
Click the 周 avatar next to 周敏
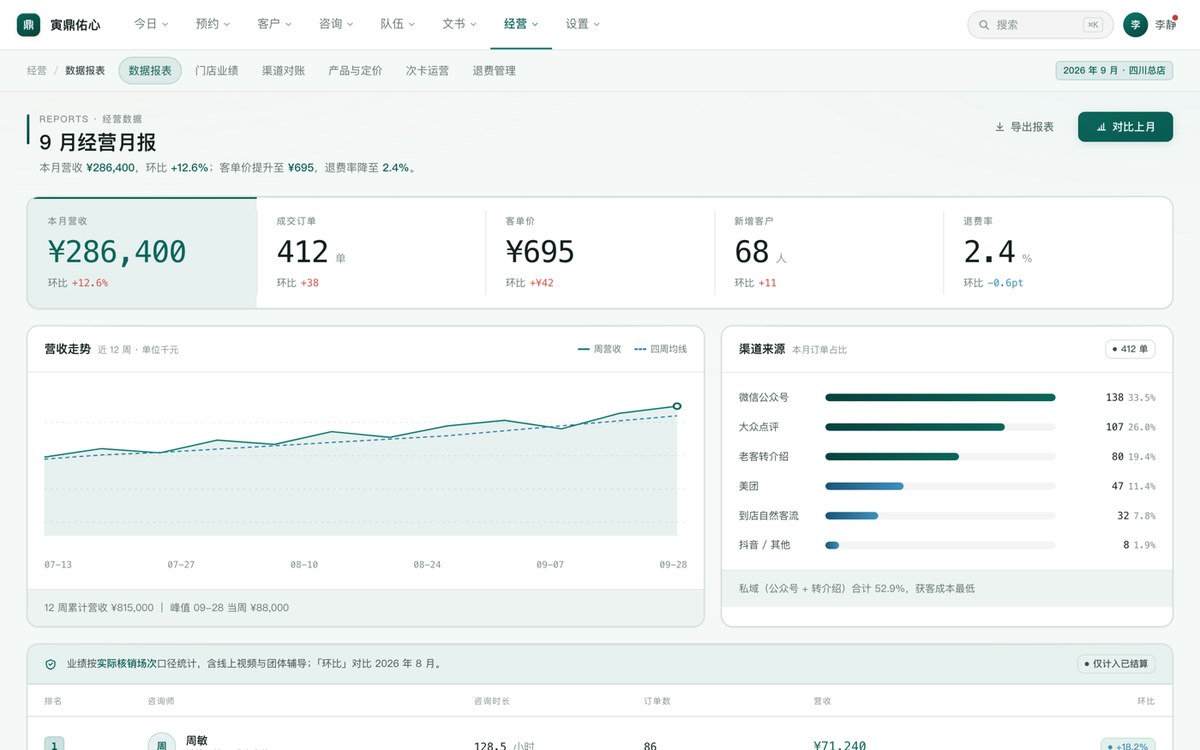[162, 744]
